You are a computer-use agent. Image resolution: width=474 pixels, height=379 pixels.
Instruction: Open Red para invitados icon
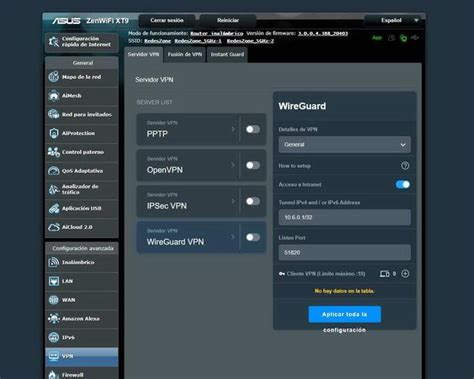click(54, 114)
